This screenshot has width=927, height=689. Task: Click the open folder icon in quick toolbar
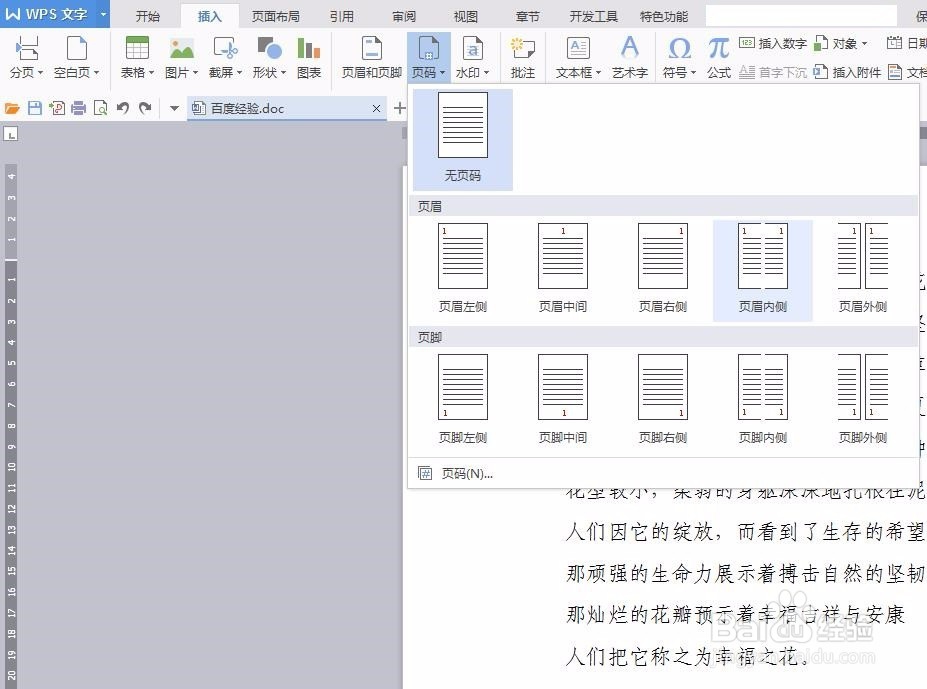coord(12,108)
